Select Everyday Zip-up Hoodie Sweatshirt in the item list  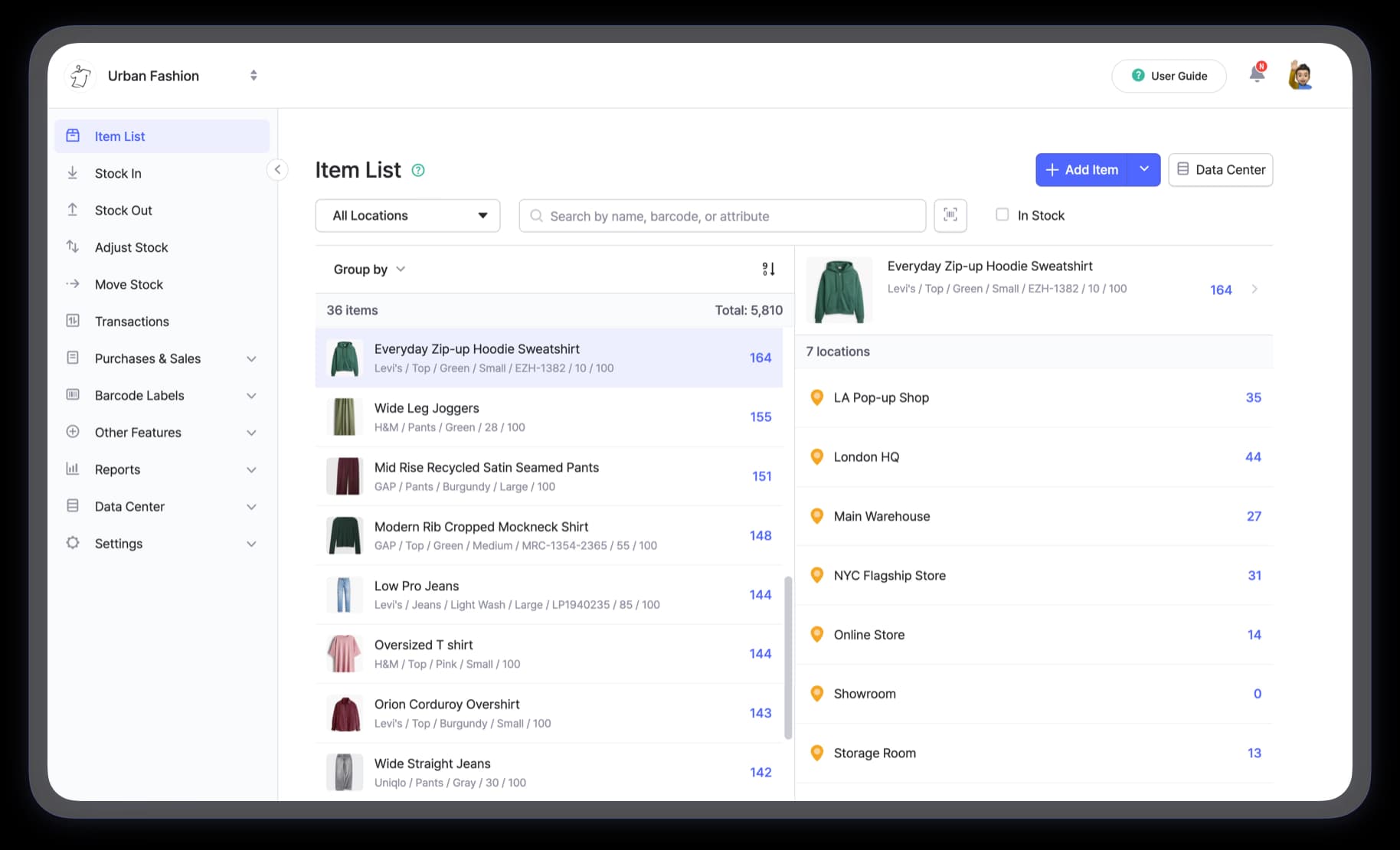(x=549, y=358)
